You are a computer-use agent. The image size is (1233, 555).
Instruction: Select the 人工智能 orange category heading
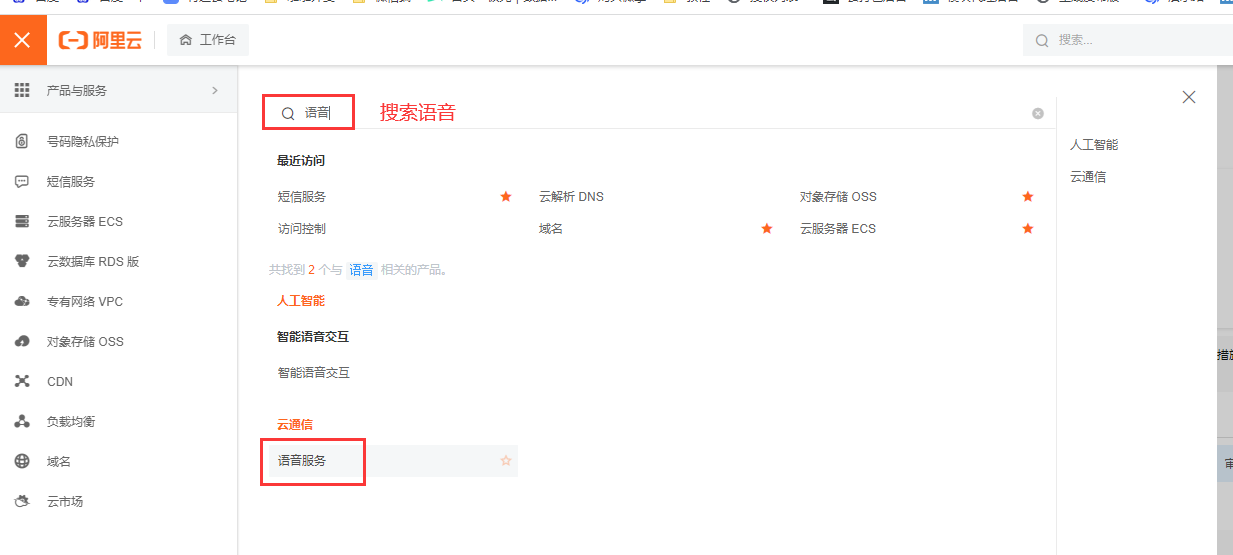tap(301, 301)
